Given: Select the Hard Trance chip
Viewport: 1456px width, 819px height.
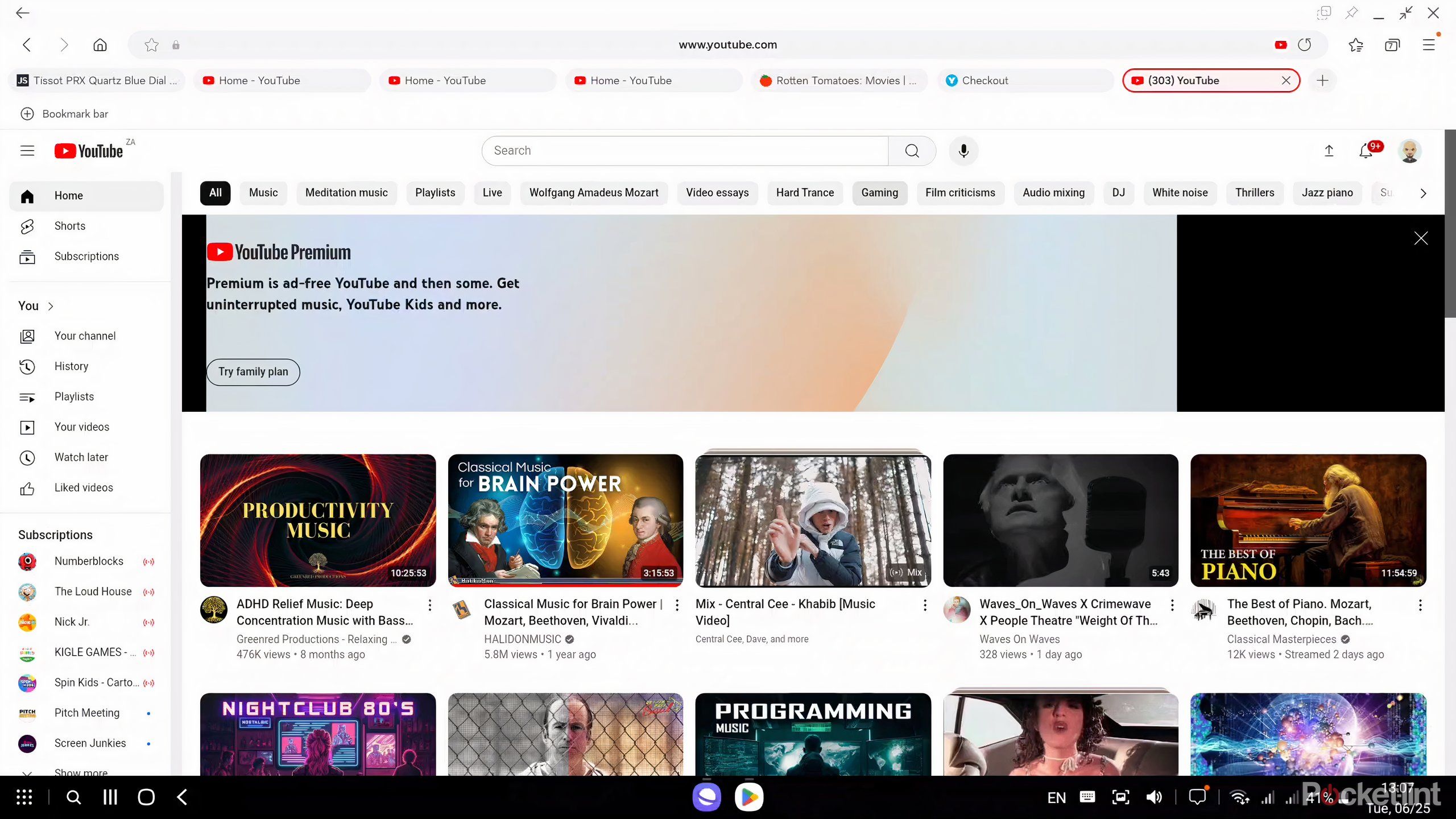Looking at the screenshot, I should 805,193.
